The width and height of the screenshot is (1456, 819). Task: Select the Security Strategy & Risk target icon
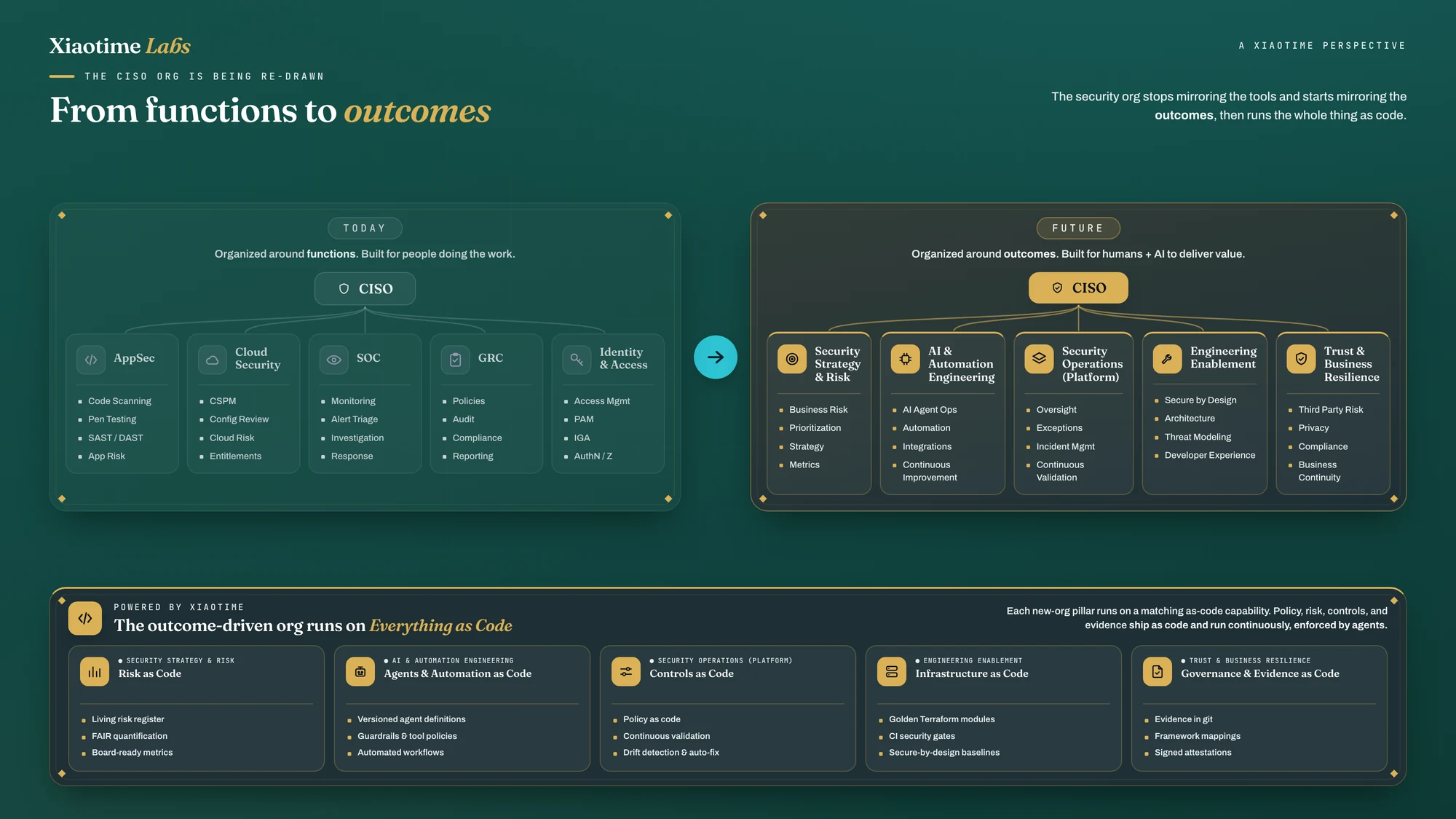(792, 359)
